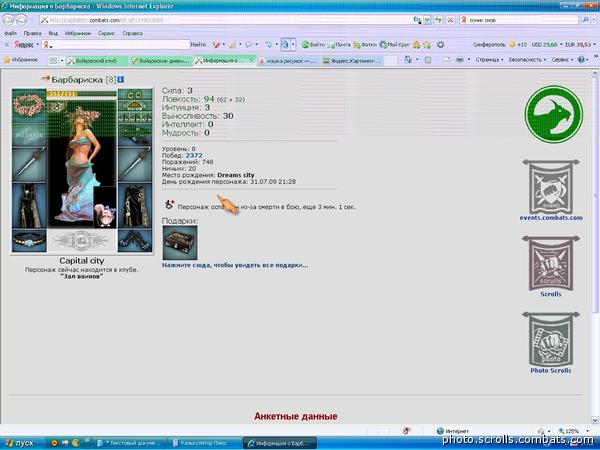Click the Избранное star favorites button
Viewport: 600px width, 450px height.
tap(21, 60)
